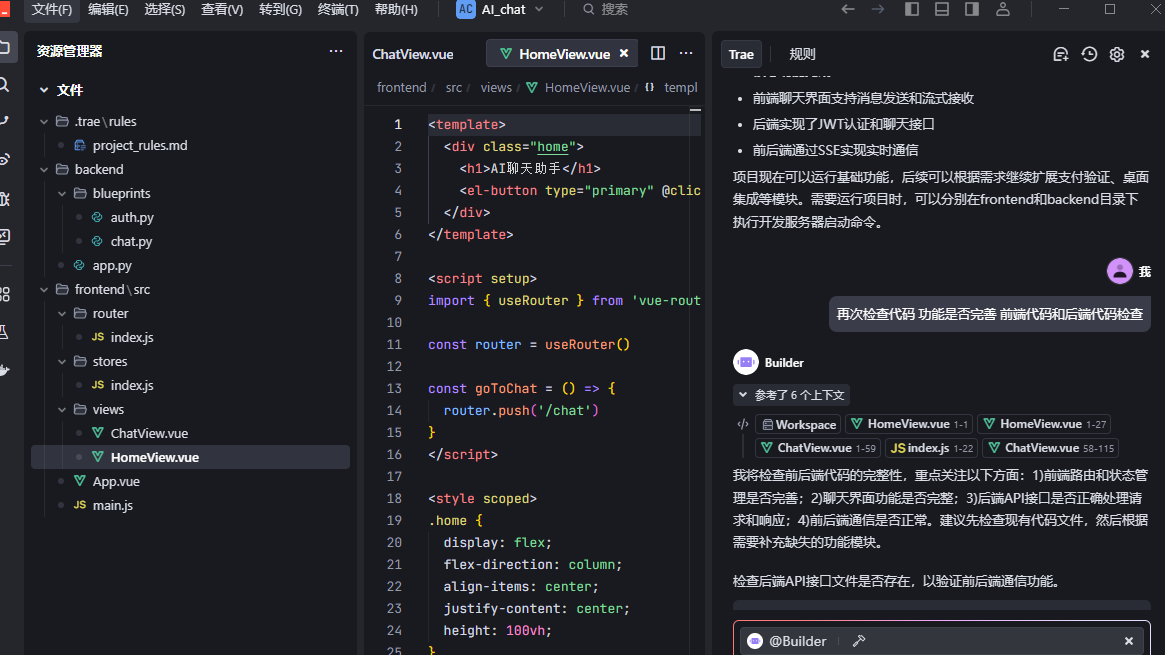
Task: Open the user account icon
Action: tap(1002, 10)
